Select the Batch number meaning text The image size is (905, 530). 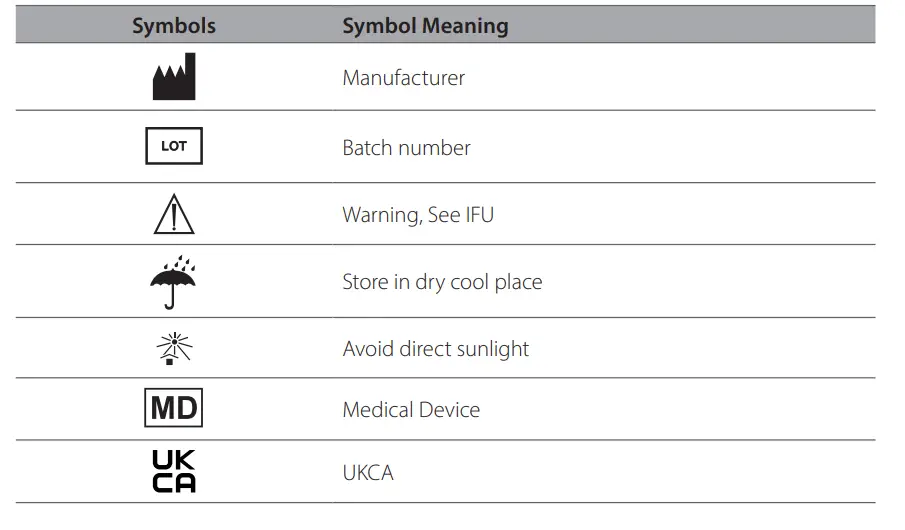406,148
